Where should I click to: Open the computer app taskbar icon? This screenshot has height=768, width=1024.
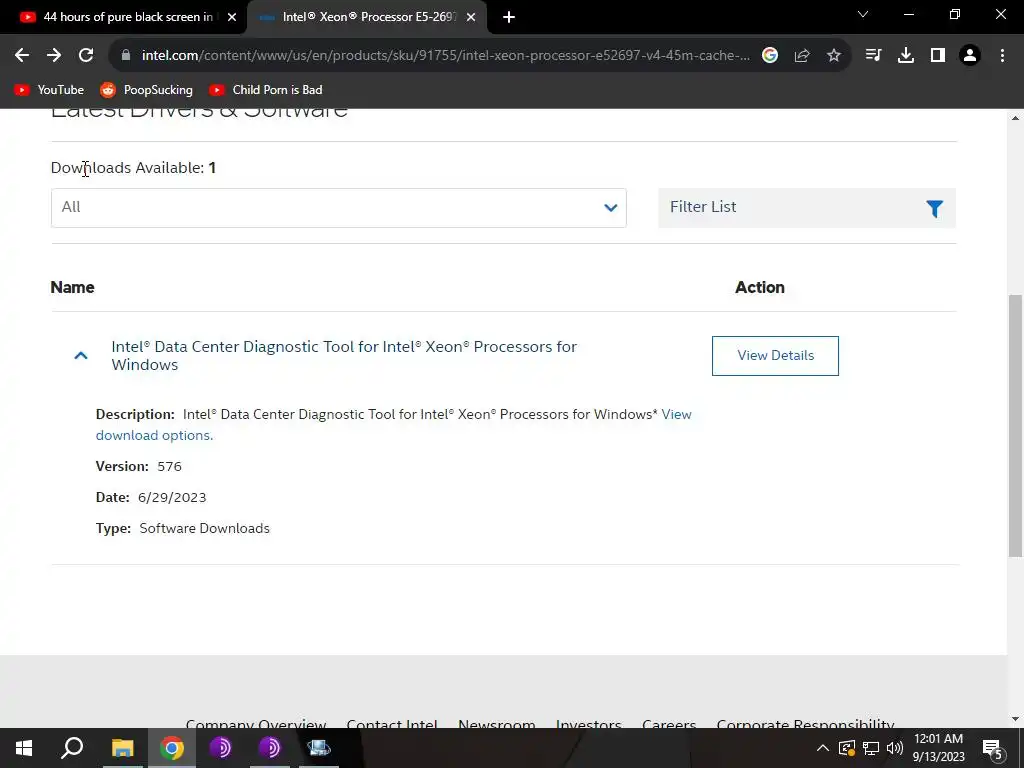tap(319, 748)
